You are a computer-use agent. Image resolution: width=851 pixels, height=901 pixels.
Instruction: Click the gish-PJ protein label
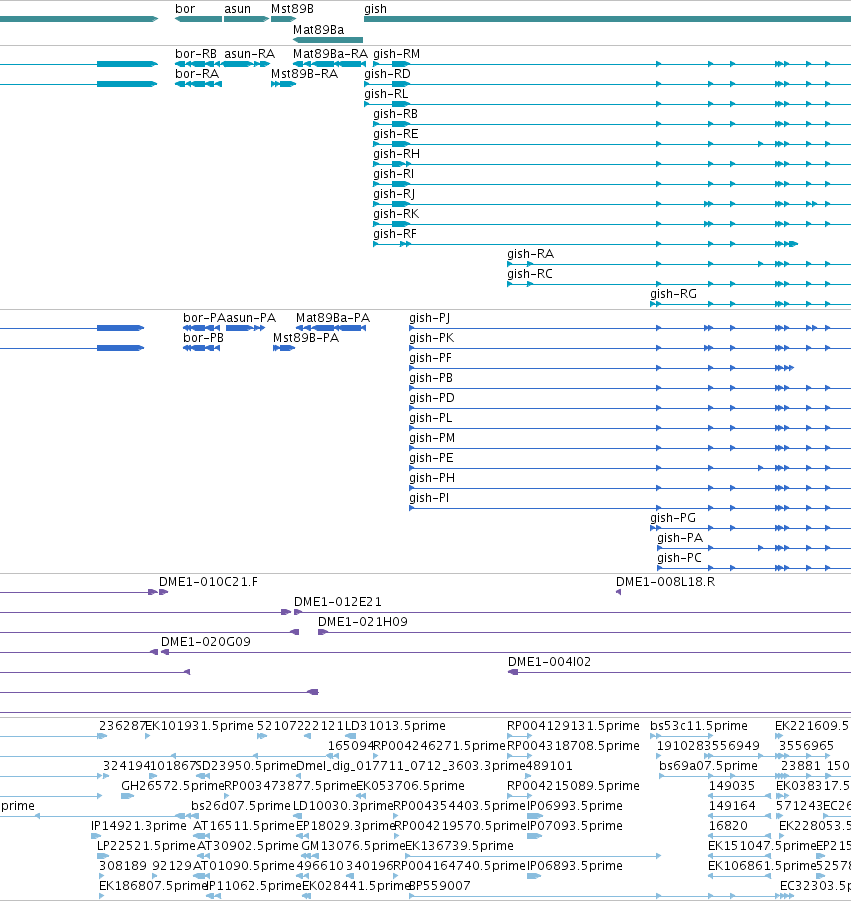pyautogui.click(x=430, y=318)
